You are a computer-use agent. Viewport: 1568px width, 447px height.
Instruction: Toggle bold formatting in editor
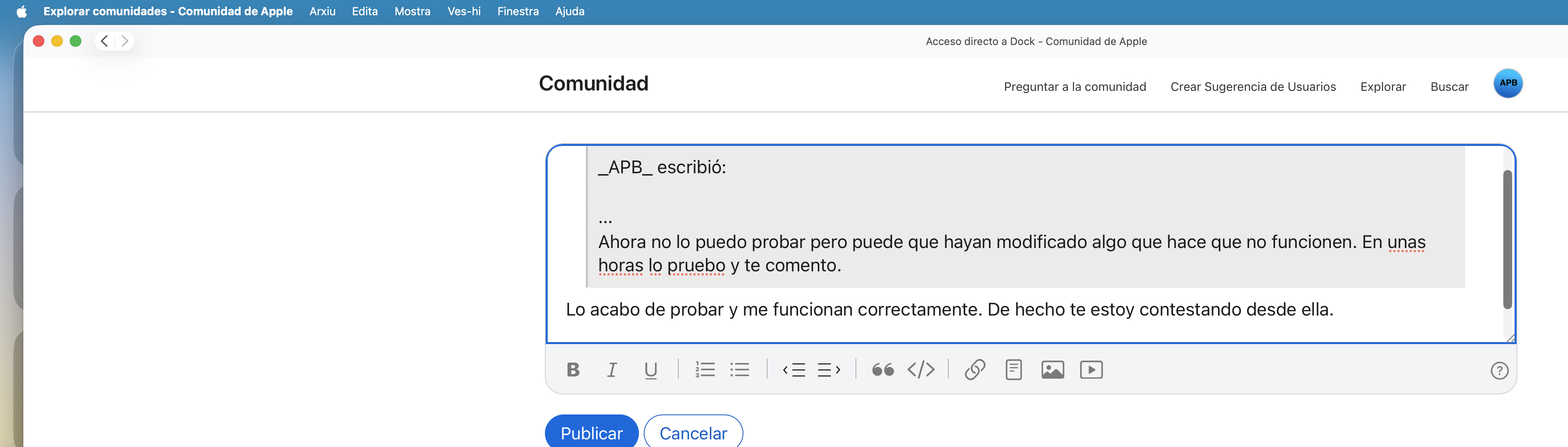[x=573, y=370]
